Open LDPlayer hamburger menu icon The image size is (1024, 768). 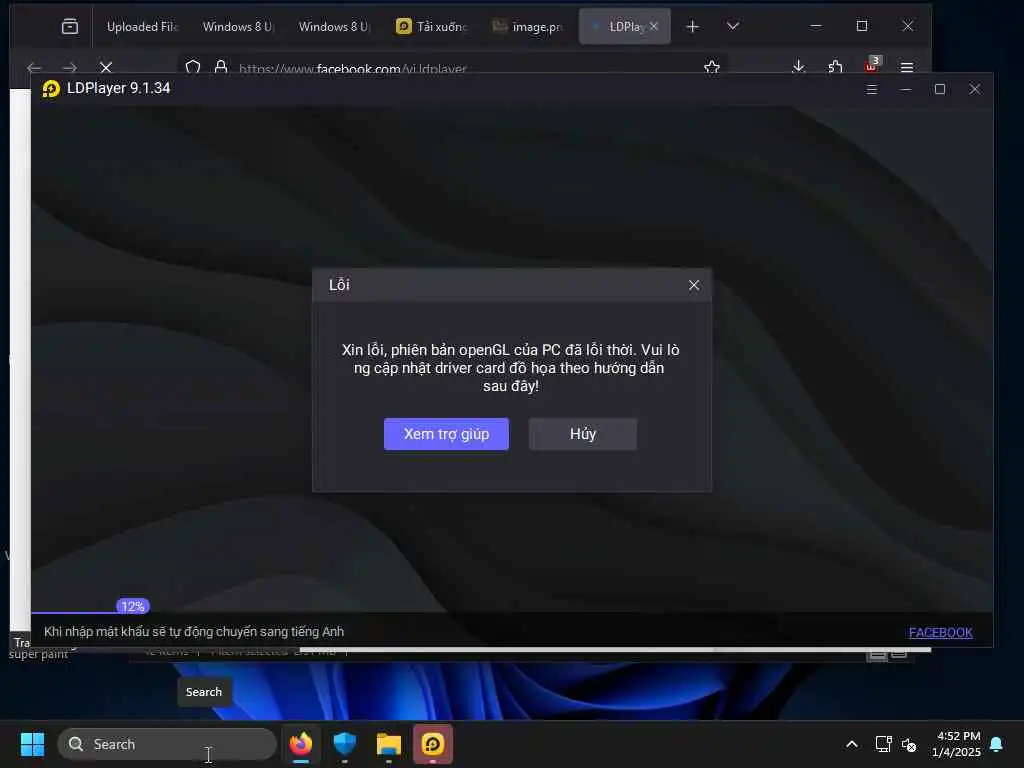871,89
